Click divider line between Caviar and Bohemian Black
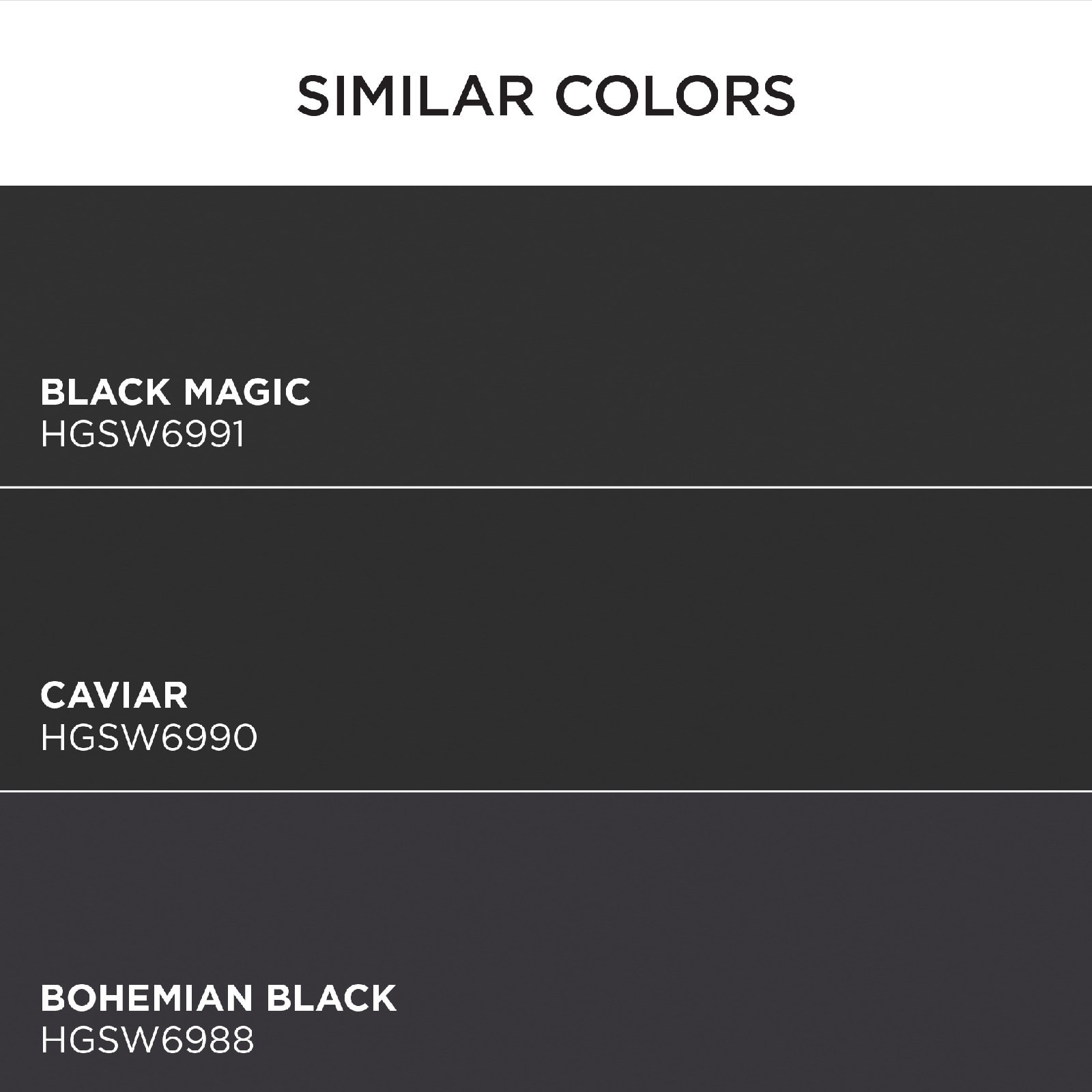 (546, 791)
